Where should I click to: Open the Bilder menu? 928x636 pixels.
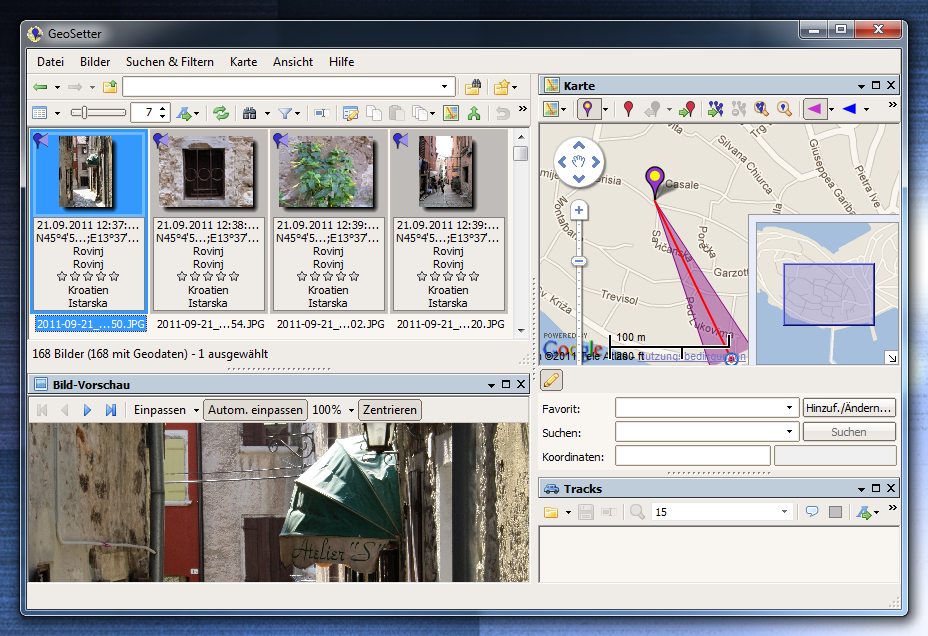point(95,62)
